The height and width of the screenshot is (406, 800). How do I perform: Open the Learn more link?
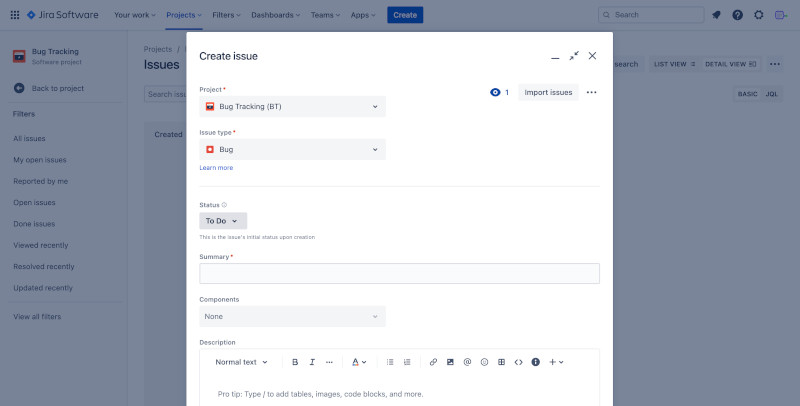pyautogui.click(x=216, y=168)
